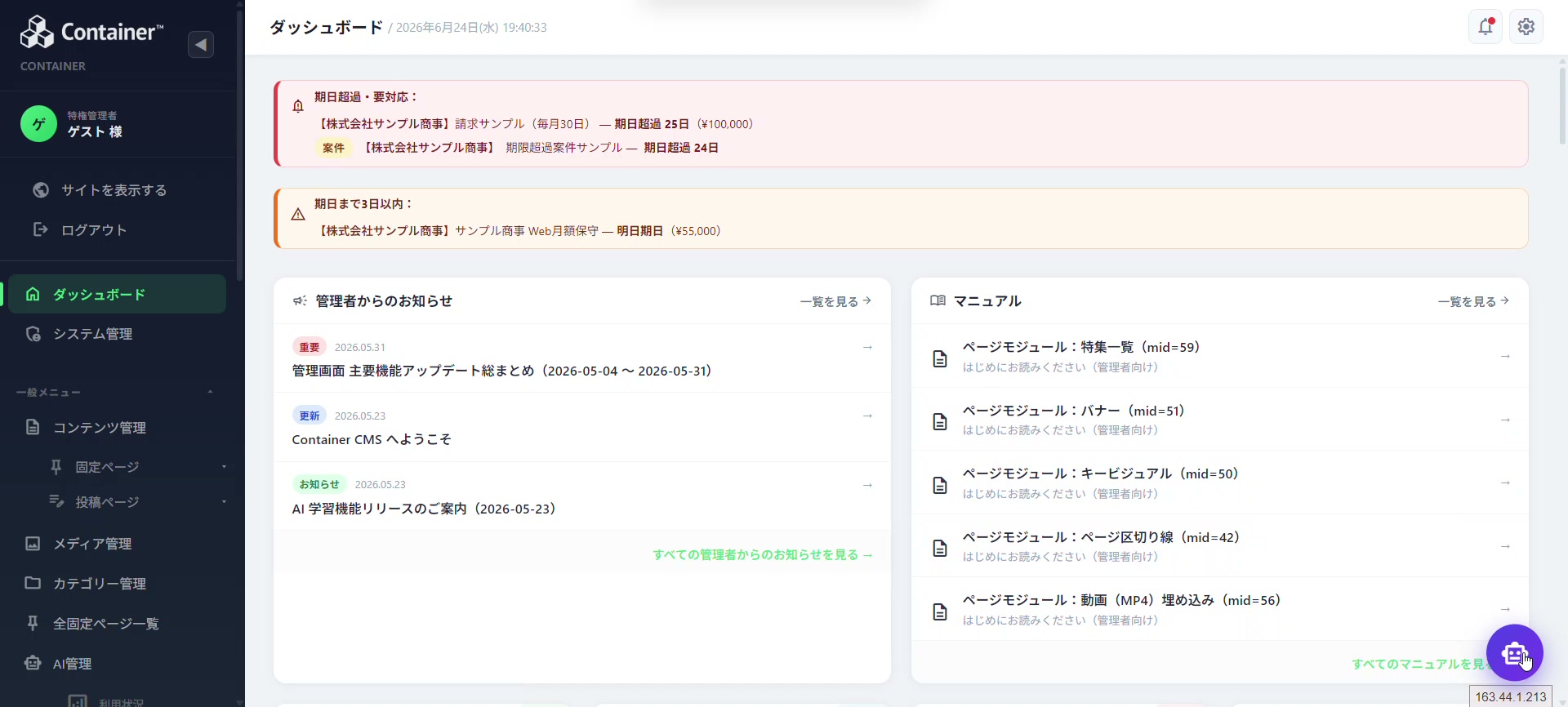
Task: Click the 案件 tag in the overdue alert
Action: pyautogui.click(x=333, y=148)
